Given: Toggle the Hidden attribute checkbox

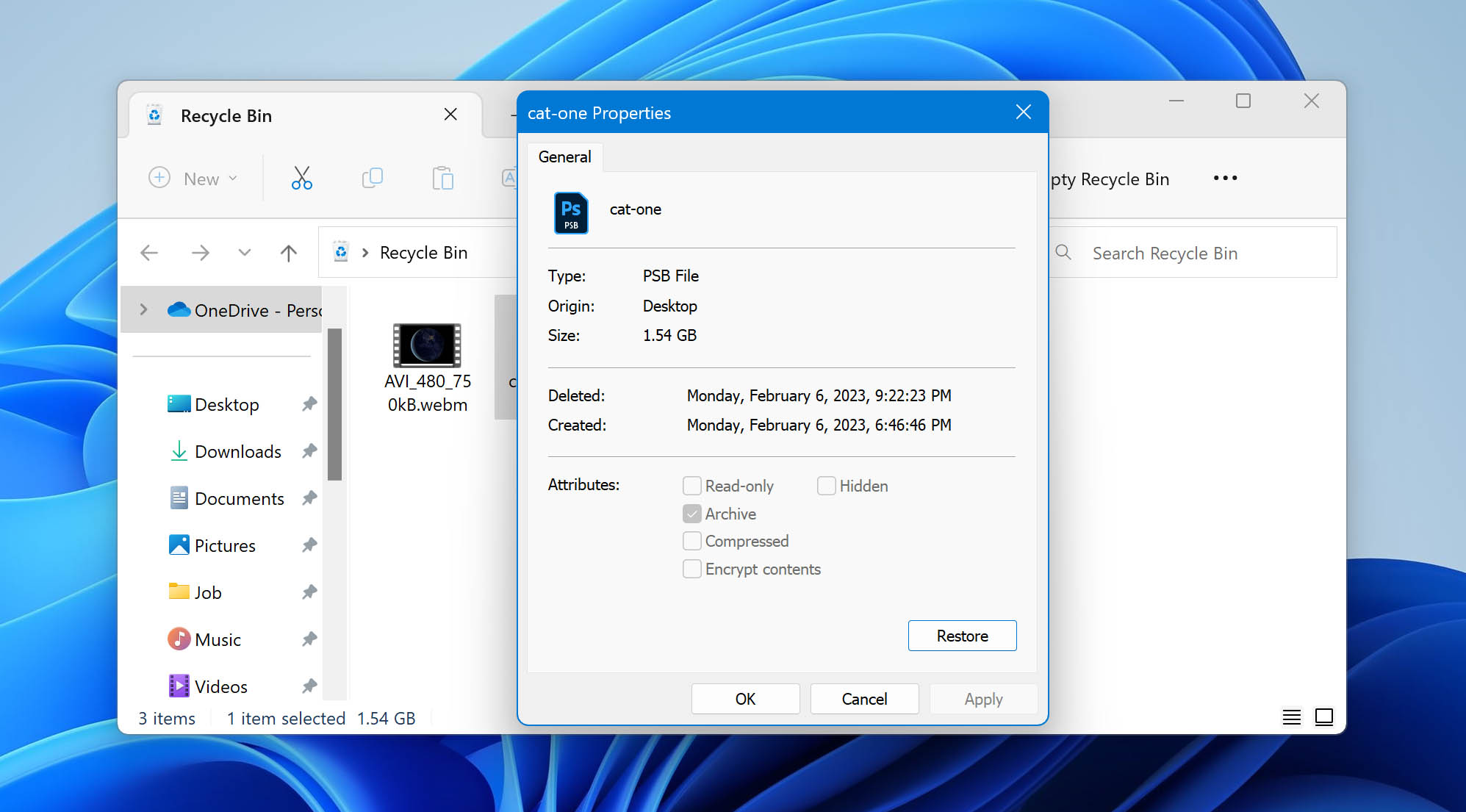Looking at the screenshot, I should tap(824, 485).
